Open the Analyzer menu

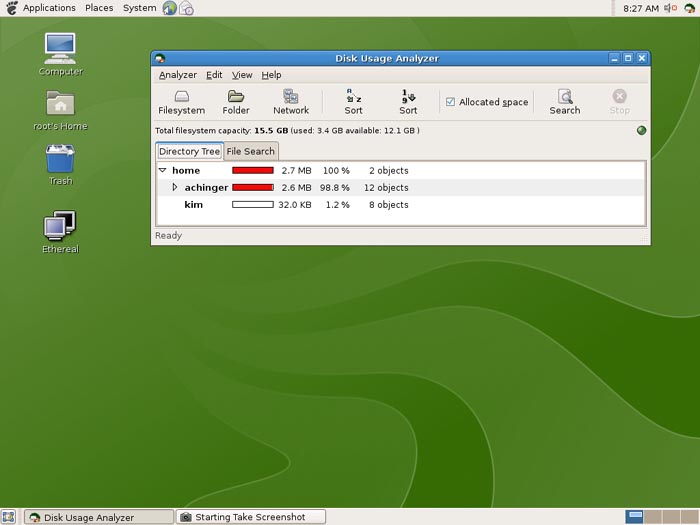178,75
